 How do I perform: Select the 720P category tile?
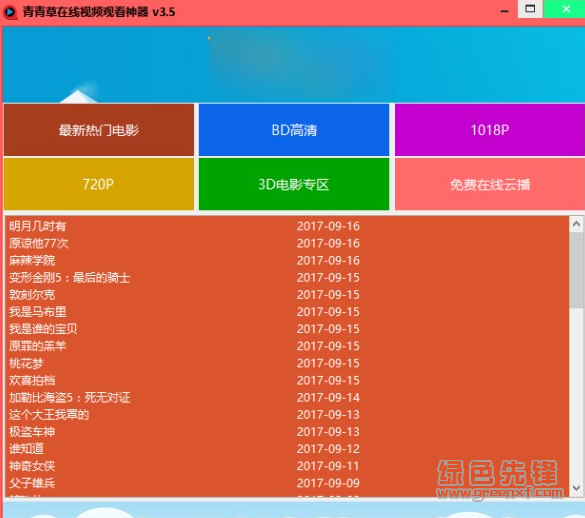click(x=99, y=184)
